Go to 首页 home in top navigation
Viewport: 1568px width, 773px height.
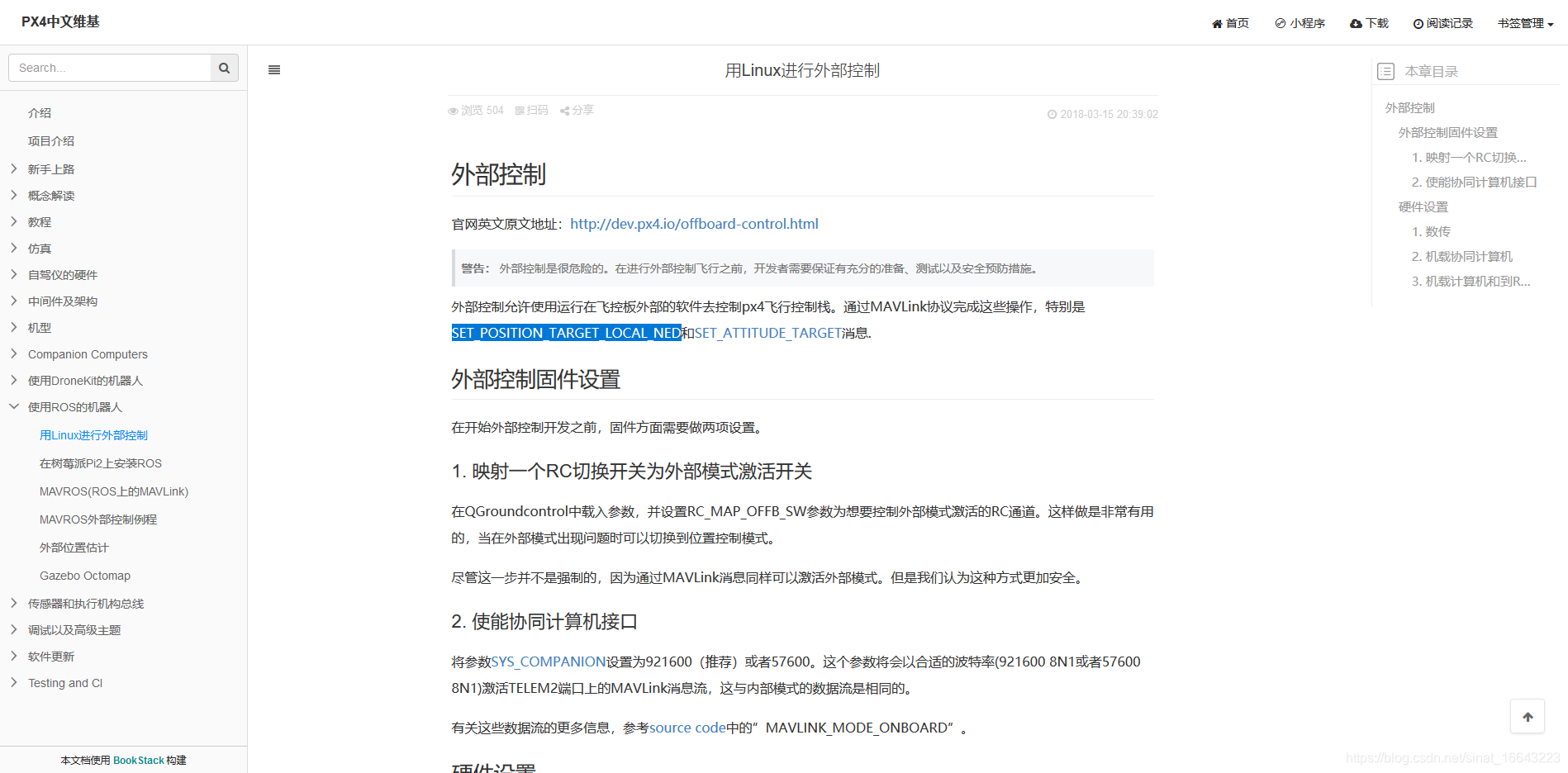pos(1230,23)
